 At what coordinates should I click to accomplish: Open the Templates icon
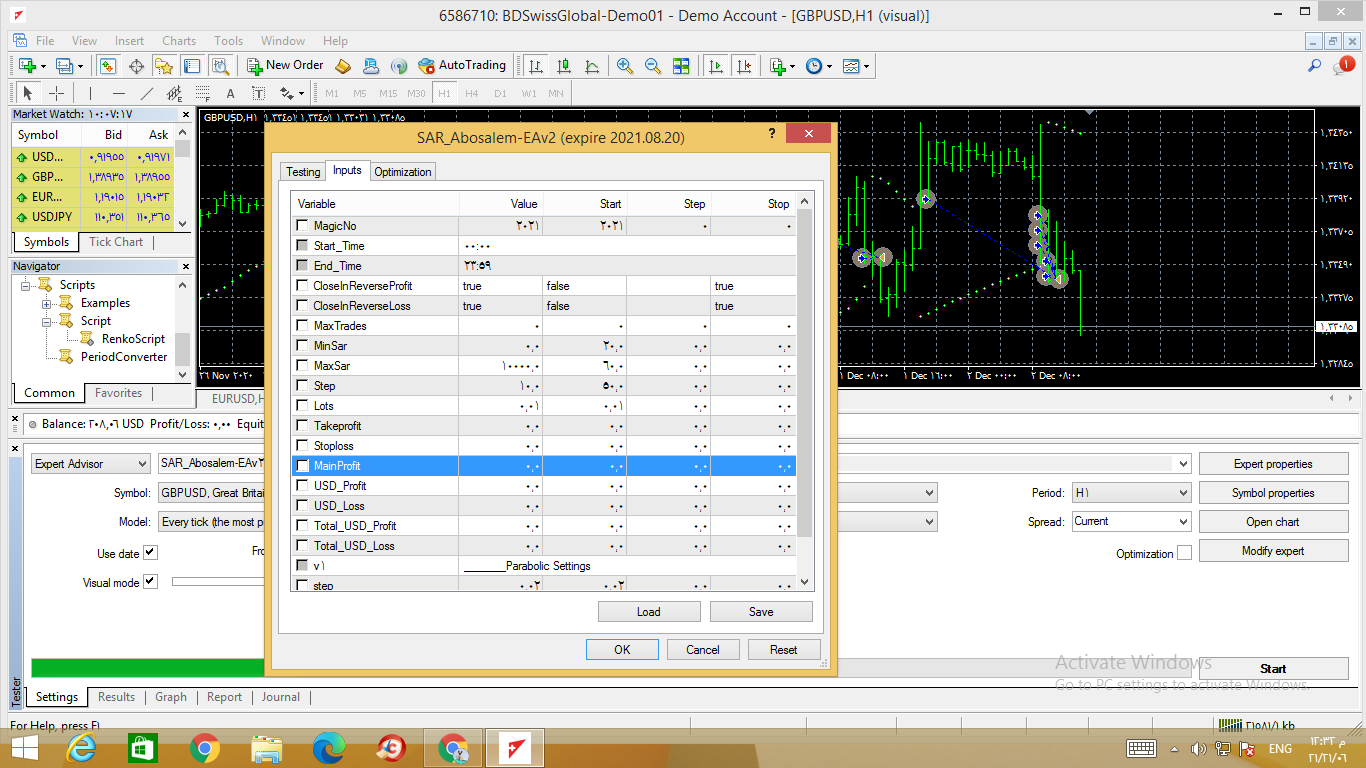click(x=851, y=66)
